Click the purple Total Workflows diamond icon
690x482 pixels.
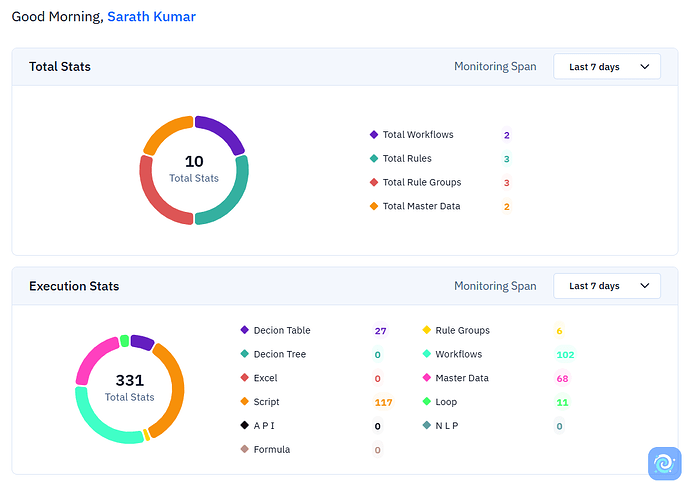374,134
